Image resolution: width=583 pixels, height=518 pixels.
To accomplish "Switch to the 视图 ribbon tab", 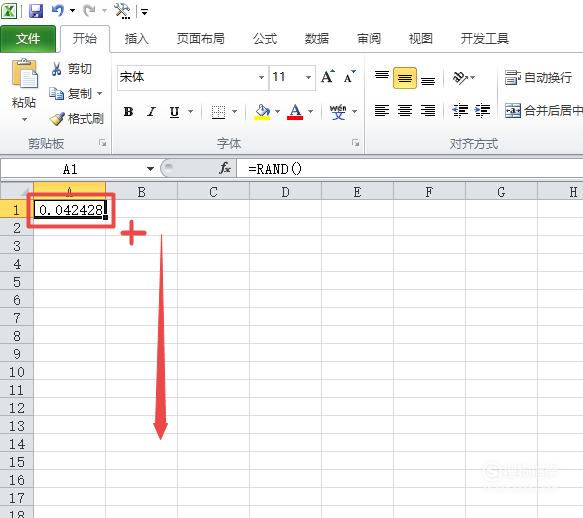I will point(421,39).
